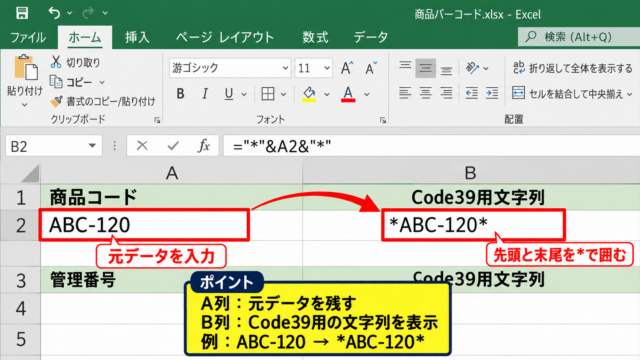Click the decrease font size icon
The height and width of the screenshot is (360, 640).
pyautogui.click(x=371, y=68)
